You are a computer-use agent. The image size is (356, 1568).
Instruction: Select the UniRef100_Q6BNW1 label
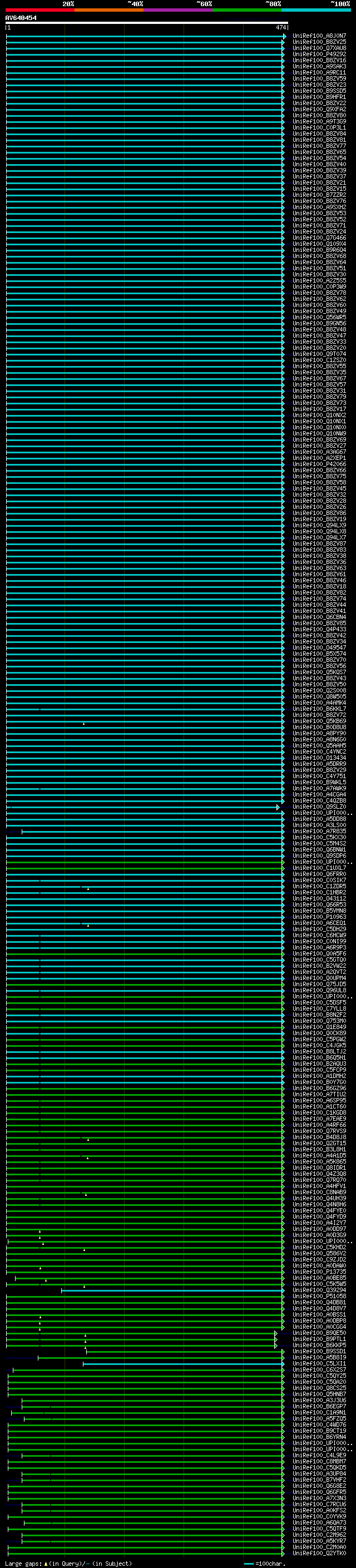319,849
